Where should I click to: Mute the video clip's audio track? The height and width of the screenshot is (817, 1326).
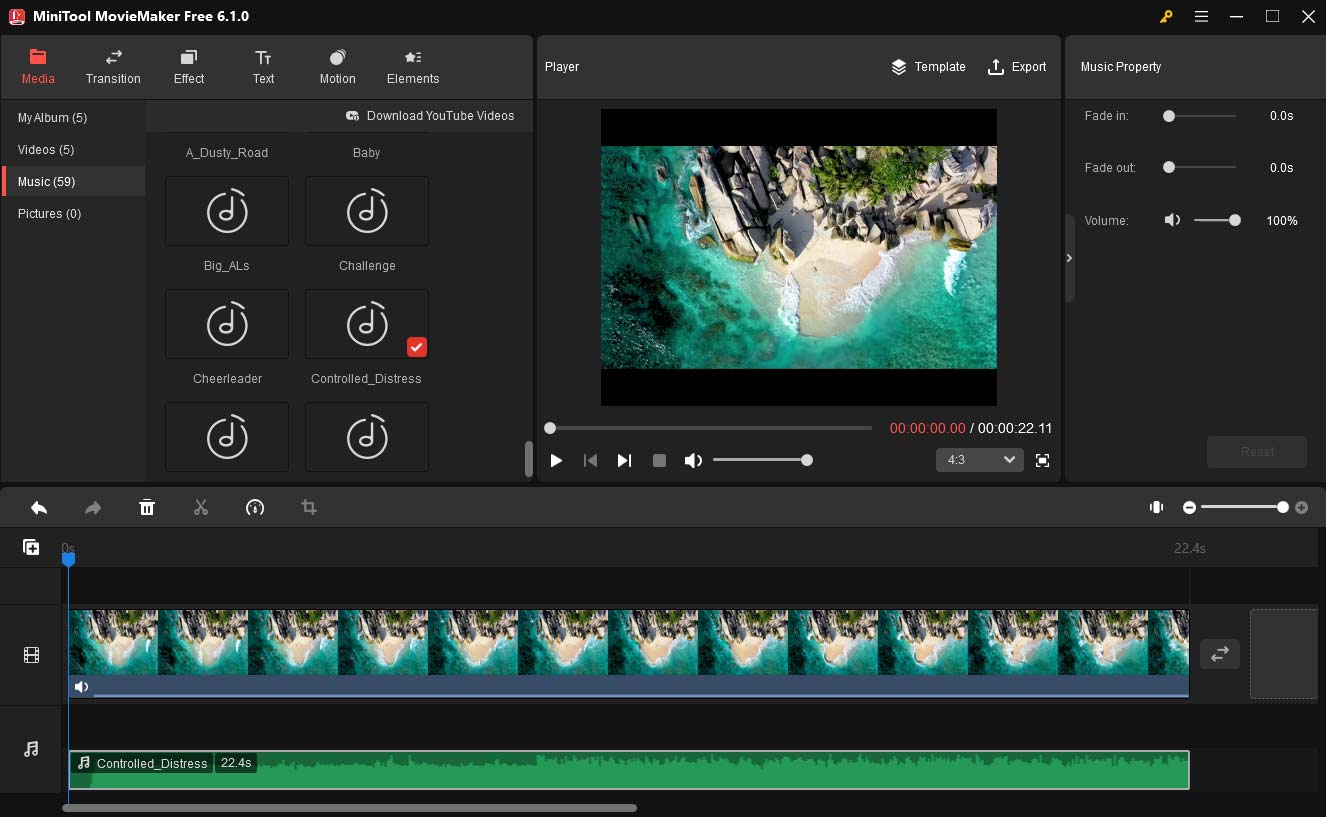coord(82,687)
